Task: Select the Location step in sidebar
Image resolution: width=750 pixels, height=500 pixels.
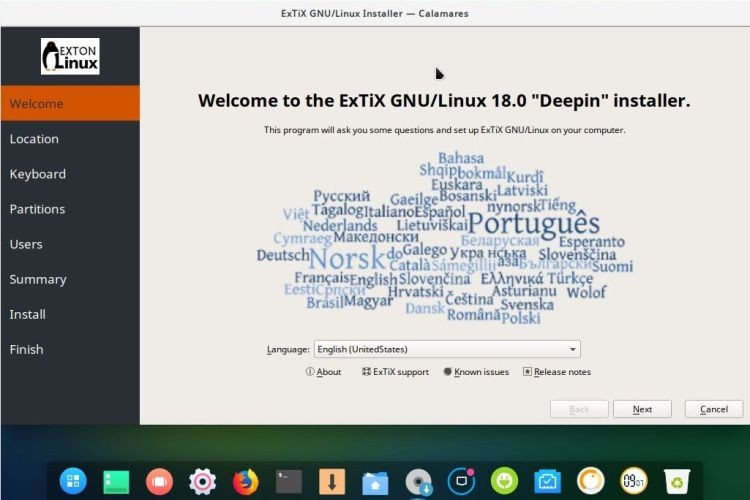Action: click(x=70, y=139)
